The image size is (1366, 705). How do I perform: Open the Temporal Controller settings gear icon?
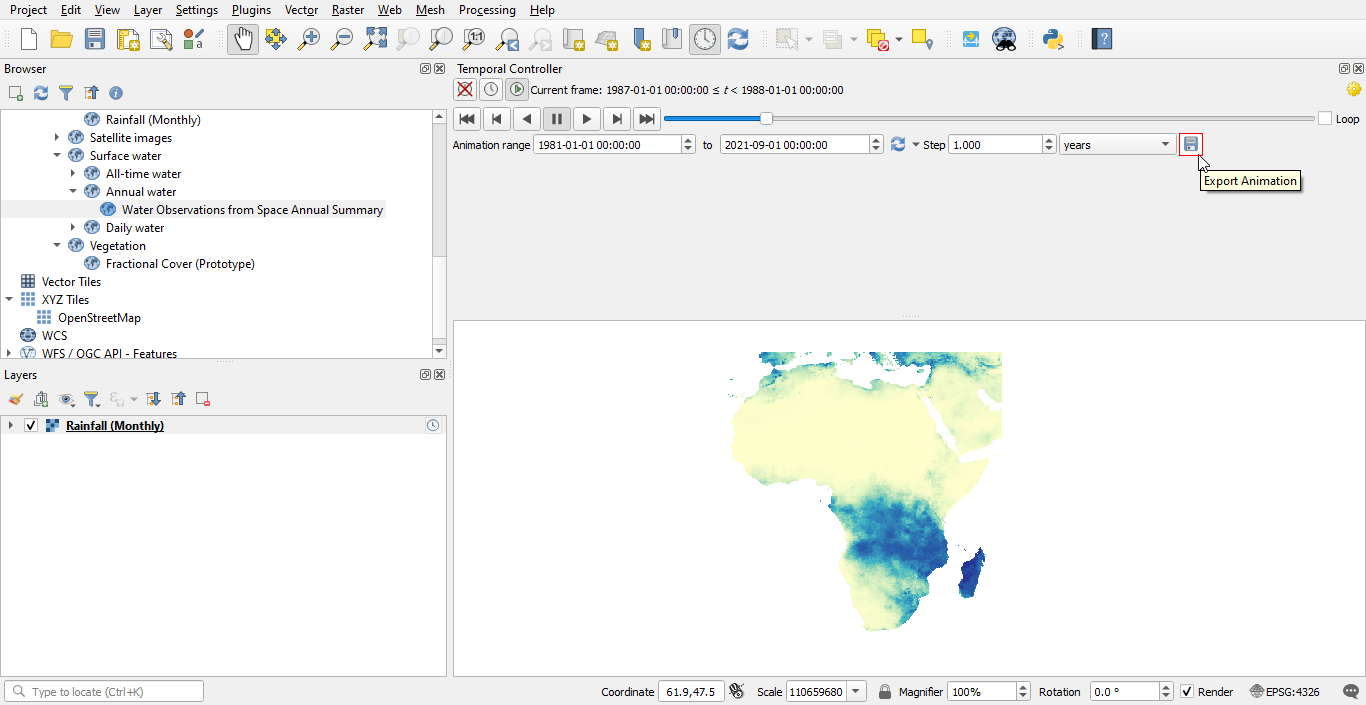1355,89
